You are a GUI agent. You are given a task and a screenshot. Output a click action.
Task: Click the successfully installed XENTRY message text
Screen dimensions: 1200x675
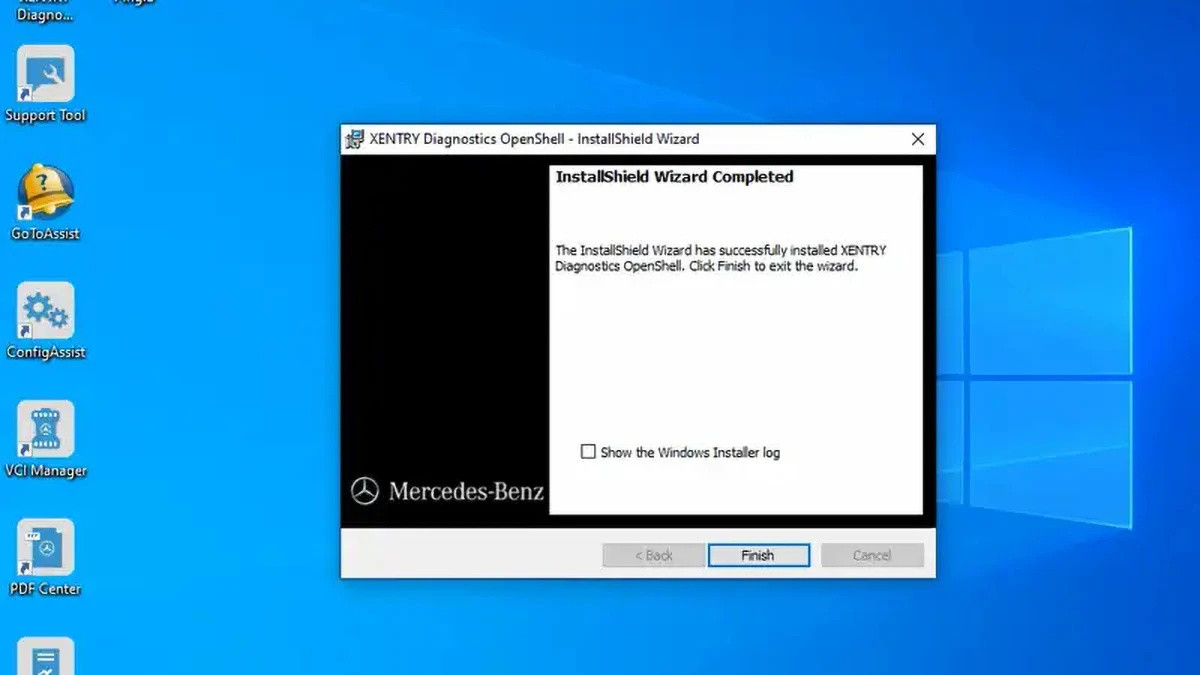pyautogui.click(x=721, y=258)
